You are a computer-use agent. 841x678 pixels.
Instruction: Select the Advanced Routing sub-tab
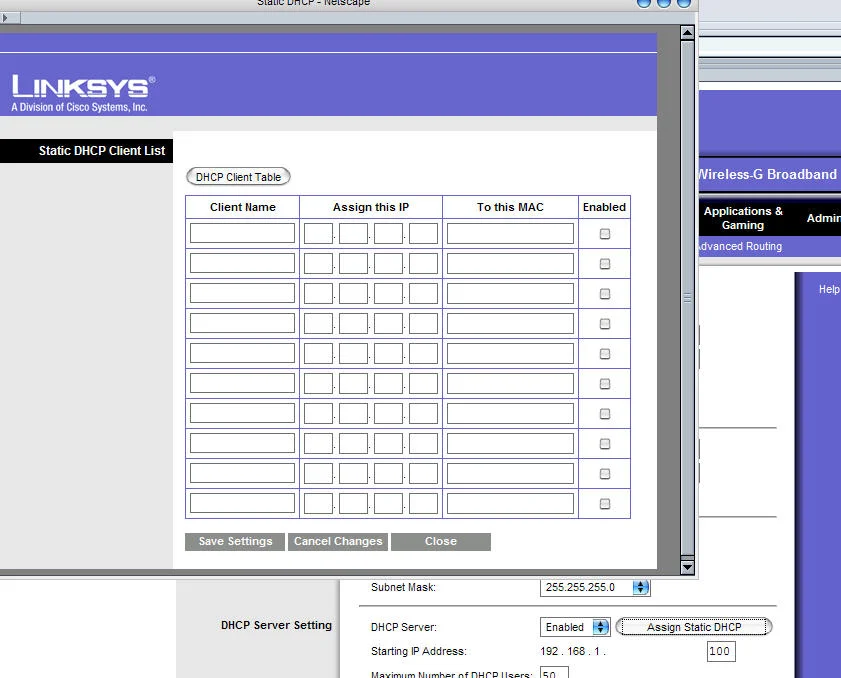738,246
